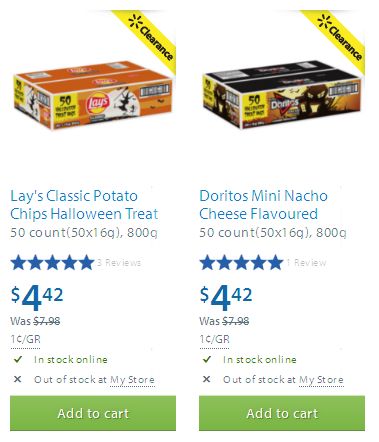Click the out-of-stock X icon for Doritos

207,379
